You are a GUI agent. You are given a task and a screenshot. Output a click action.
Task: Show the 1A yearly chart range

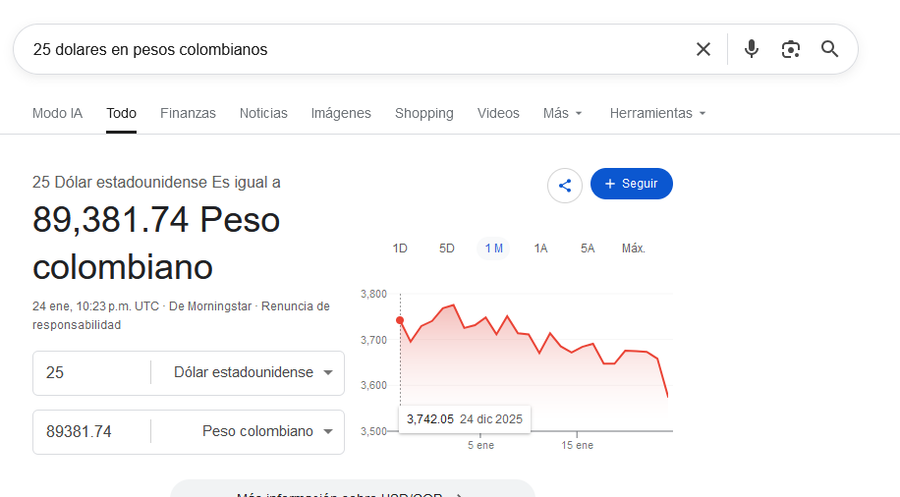(541, 248)
